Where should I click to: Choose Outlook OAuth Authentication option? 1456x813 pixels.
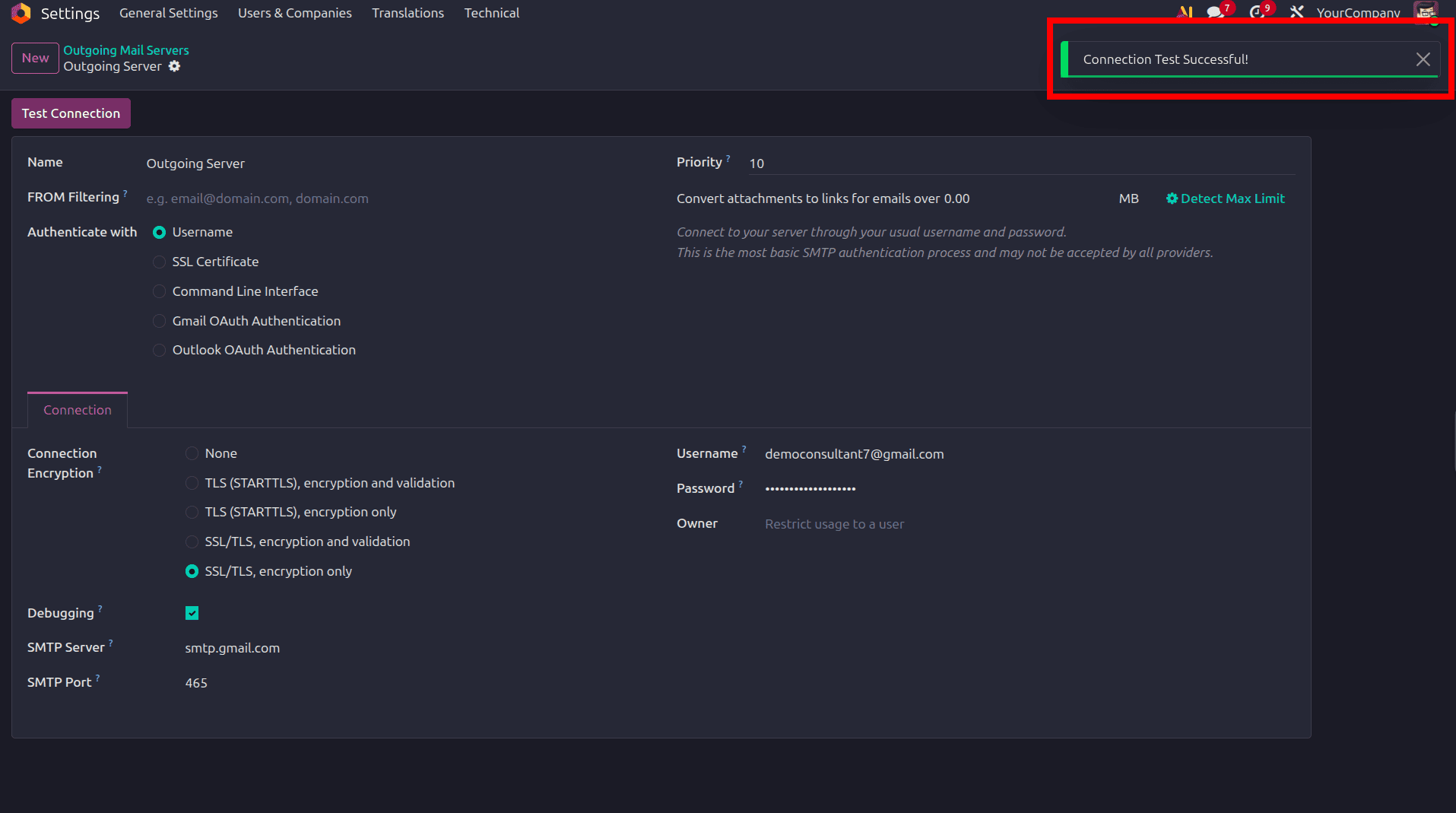[x=159, y=350]
